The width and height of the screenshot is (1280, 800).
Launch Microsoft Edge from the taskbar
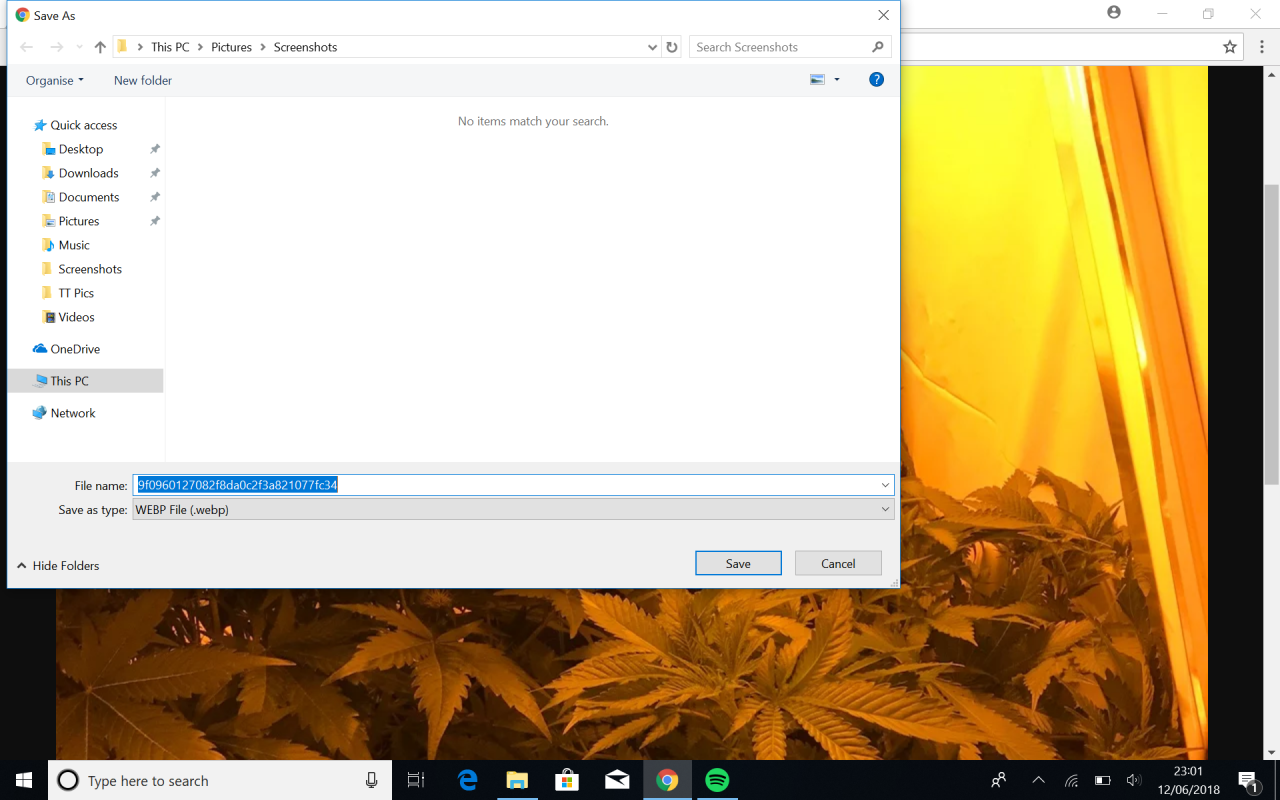467,780
